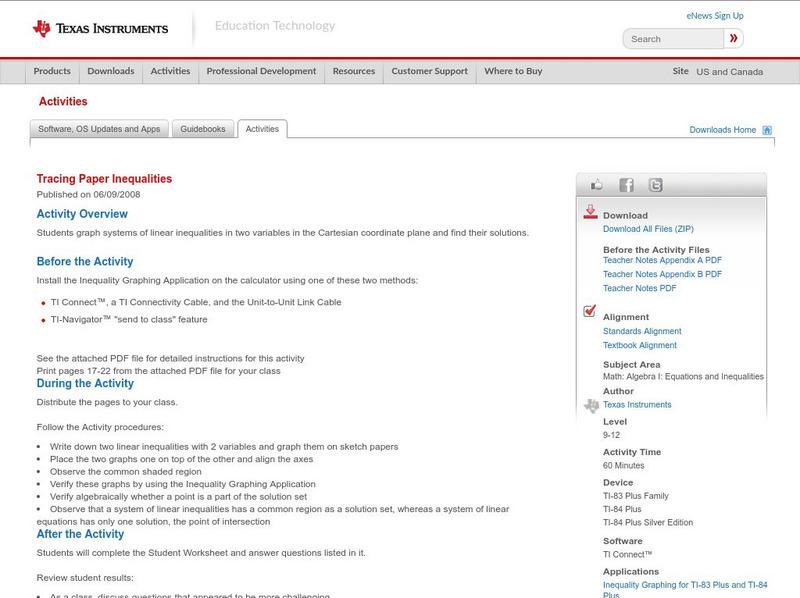The height and width of the screenshot is (598, 800).
Task: Click the Before the Activity heading
Action: pyautogui.click(x=85, y=261)
